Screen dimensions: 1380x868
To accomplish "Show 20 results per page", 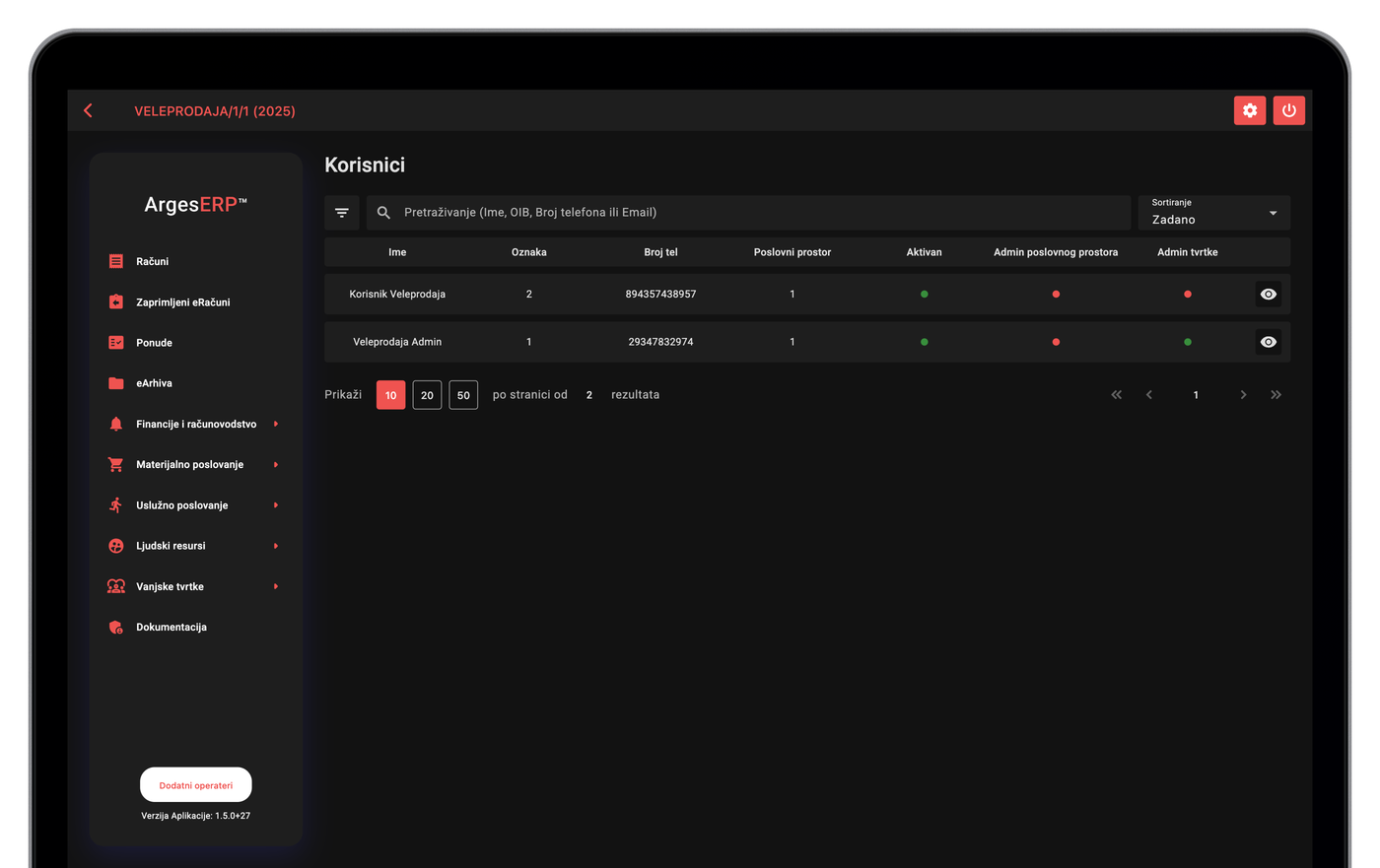I will 427,395.
